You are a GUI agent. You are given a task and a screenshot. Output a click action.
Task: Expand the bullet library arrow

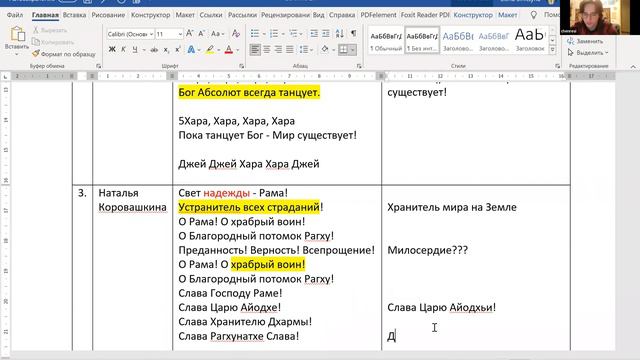tap(263, 34)
